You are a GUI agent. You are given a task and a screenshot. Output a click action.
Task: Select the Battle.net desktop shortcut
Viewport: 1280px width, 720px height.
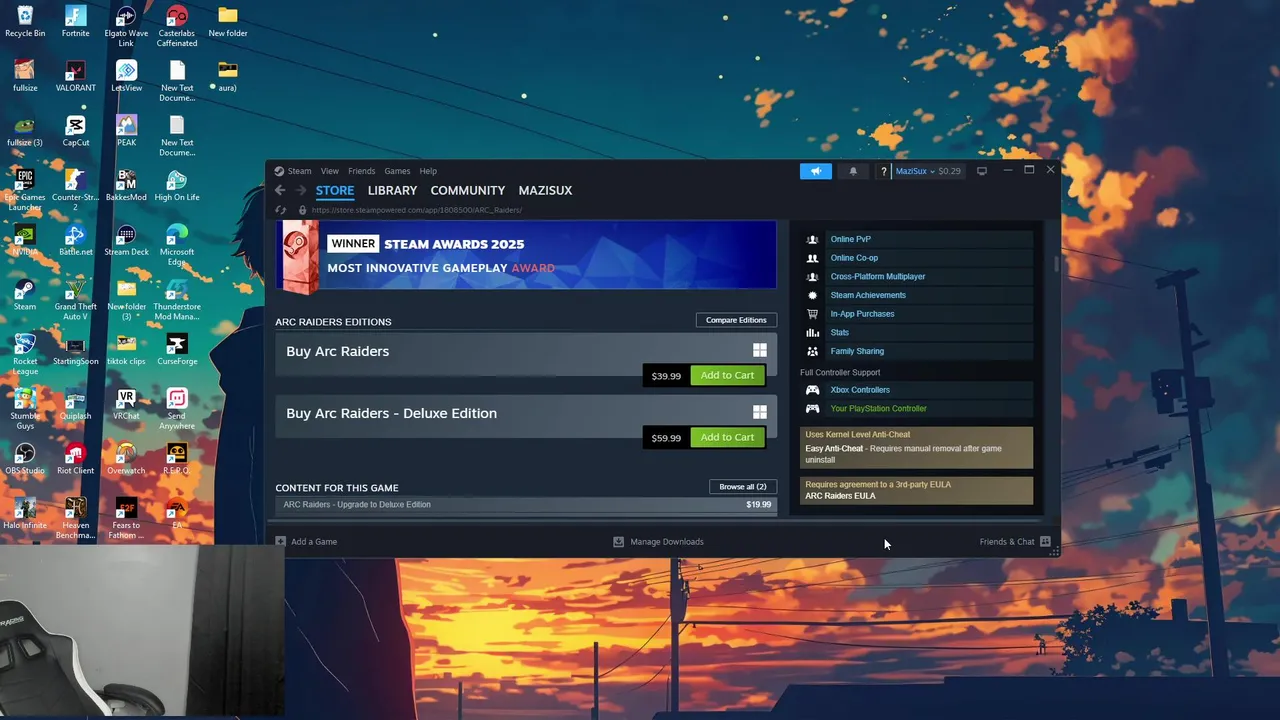[75, 240]
